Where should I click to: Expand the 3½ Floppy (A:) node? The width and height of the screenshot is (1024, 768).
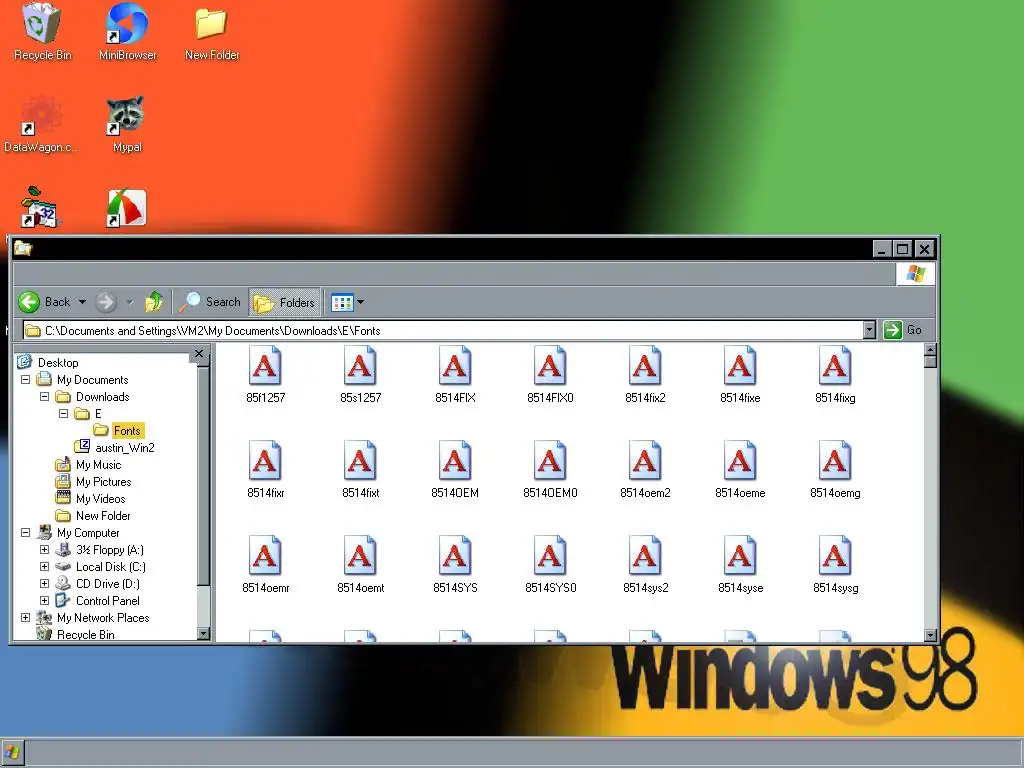(44, 549)
